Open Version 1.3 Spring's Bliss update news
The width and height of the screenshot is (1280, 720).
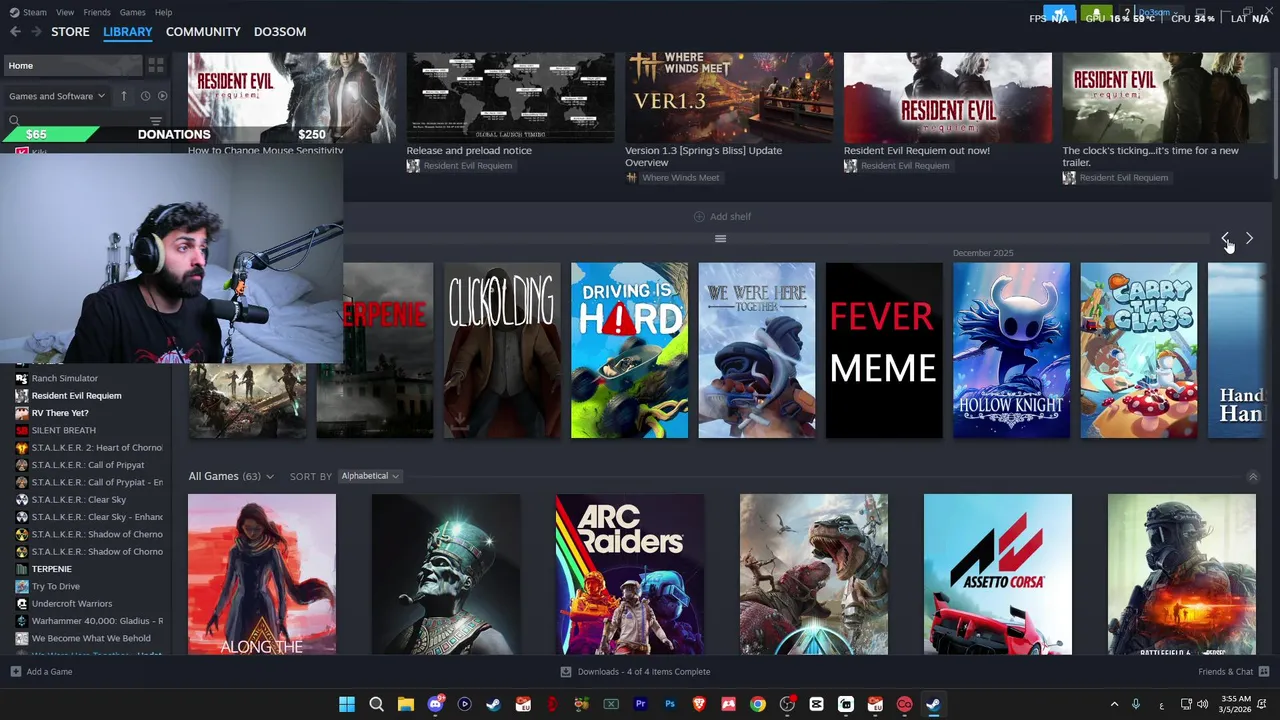point(729,117)
